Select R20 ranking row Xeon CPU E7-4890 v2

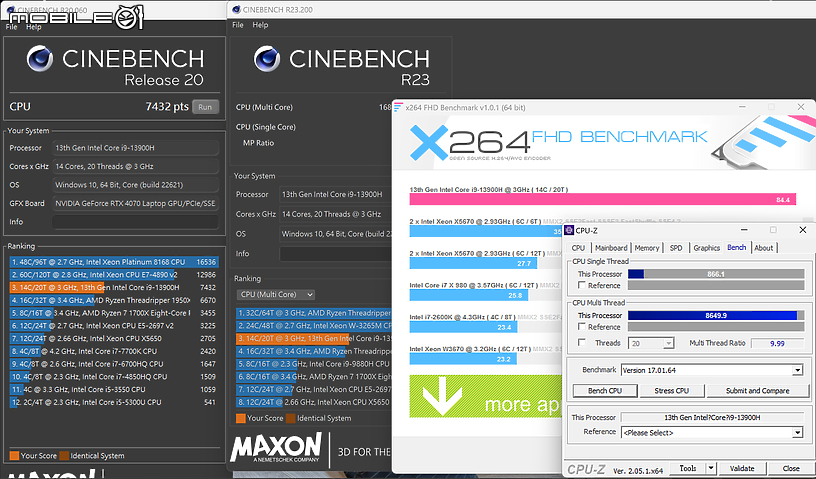click(113, 275)
